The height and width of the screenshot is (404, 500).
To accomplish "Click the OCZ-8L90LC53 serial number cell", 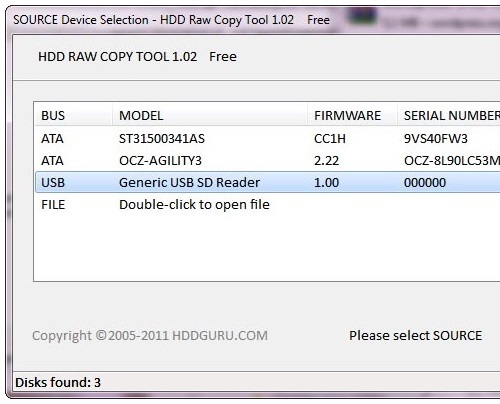I will 452,161.
